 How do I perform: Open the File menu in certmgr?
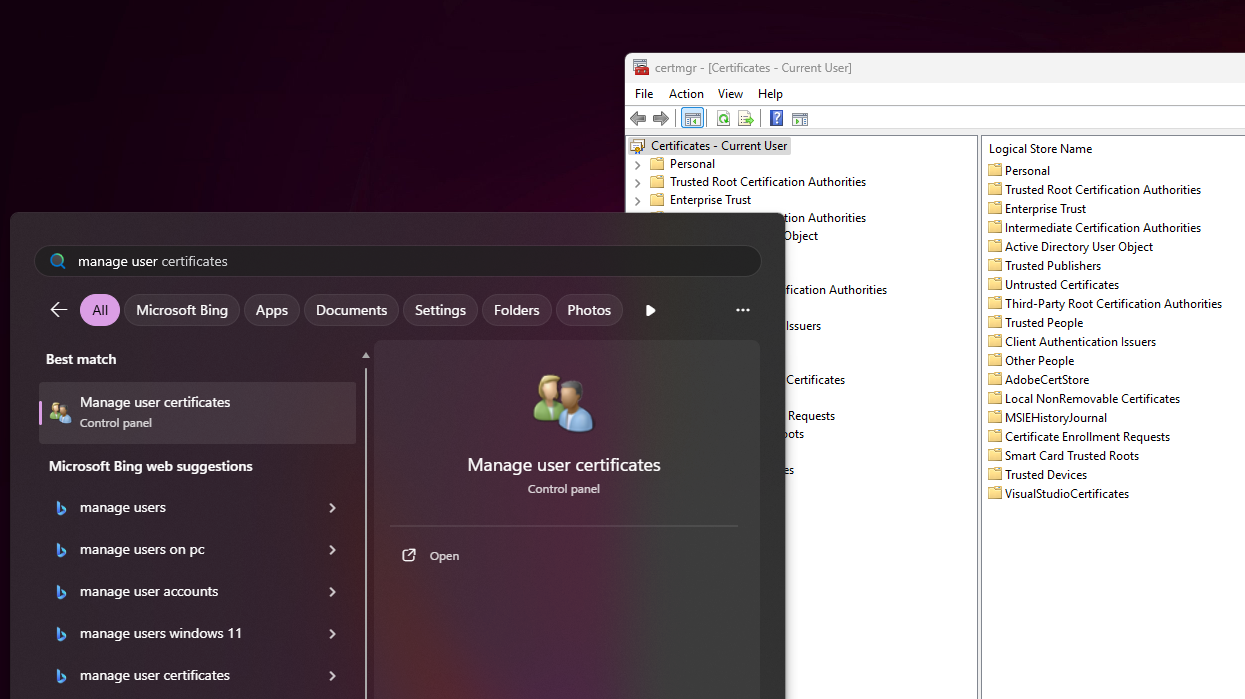point(644,93)
